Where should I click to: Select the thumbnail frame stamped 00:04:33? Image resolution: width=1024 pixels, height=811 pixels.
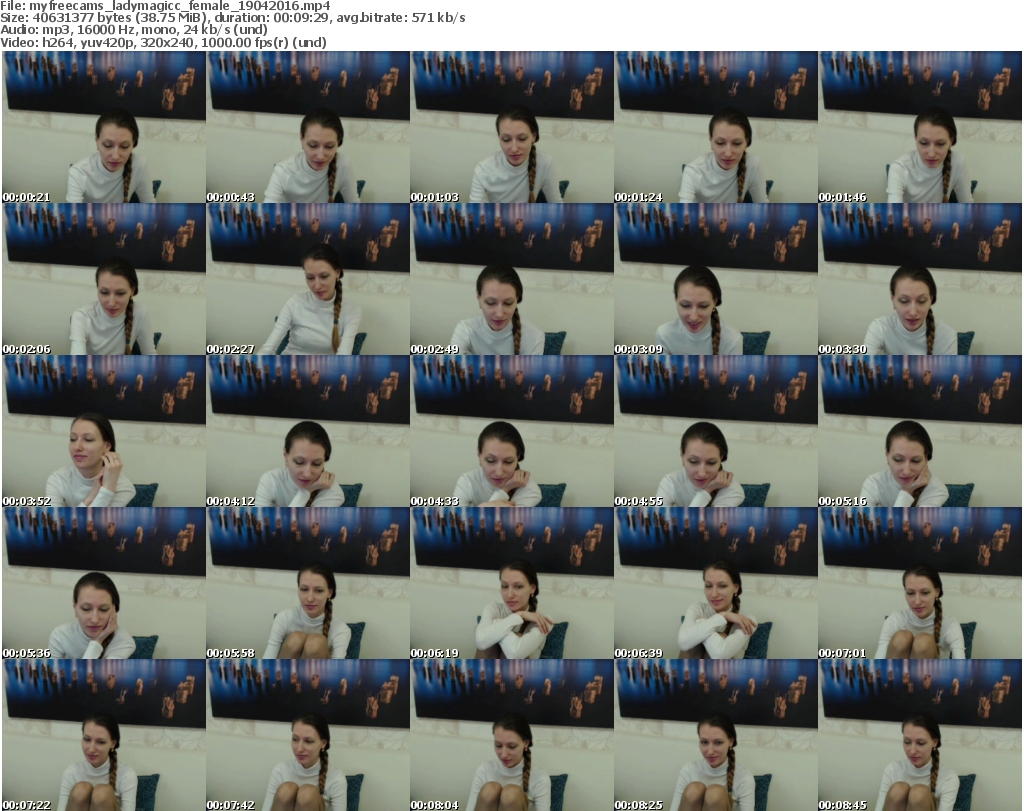pos(512,431)
